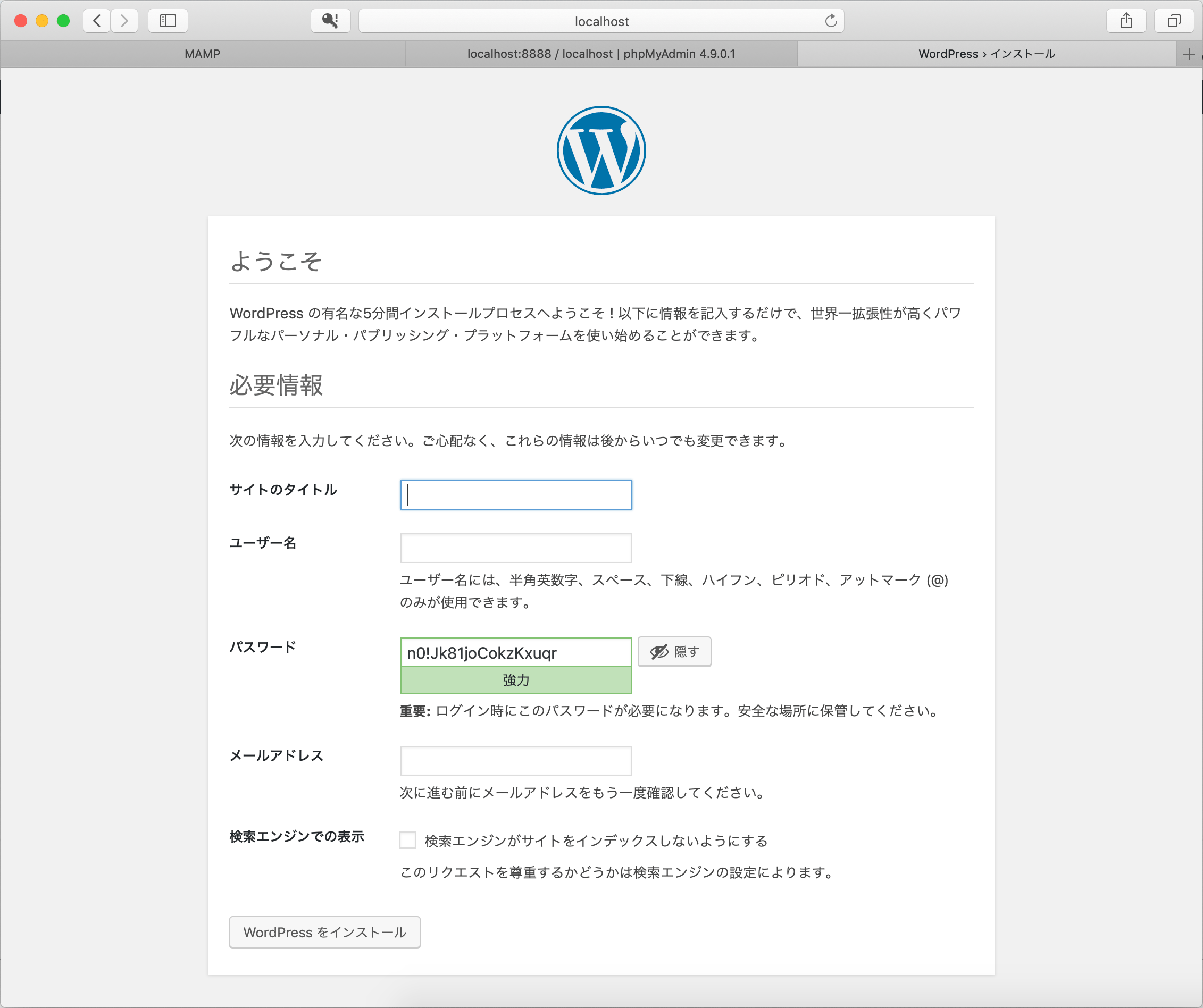Viewport: 1203px width, 1008px height.
Task: Toggle password visibility with 隠す button
Action: point(674,652)
